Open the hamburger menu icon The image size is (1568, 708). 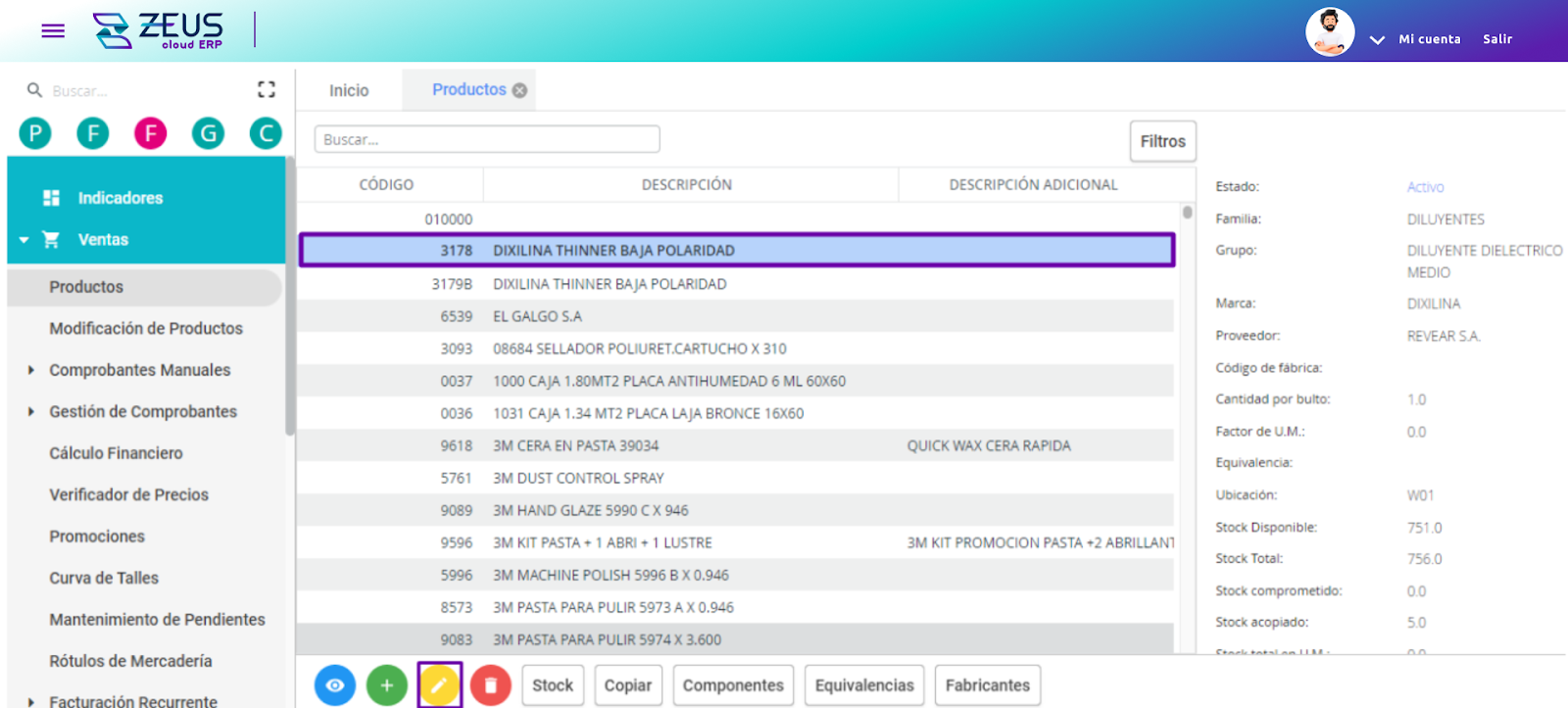point(53,30)
